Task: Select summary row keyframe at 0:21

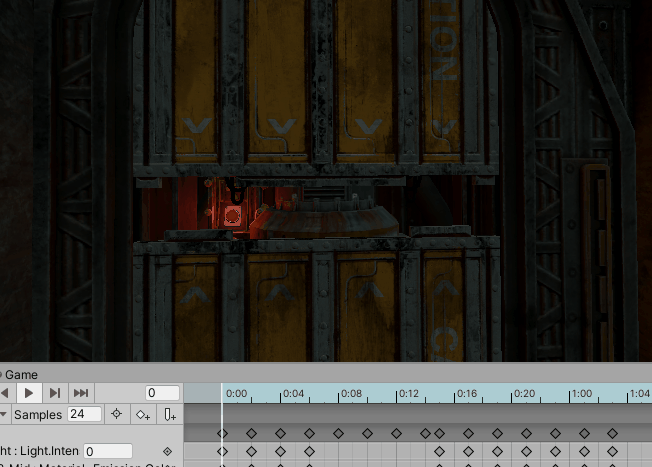Action: [x=526, y=433]
